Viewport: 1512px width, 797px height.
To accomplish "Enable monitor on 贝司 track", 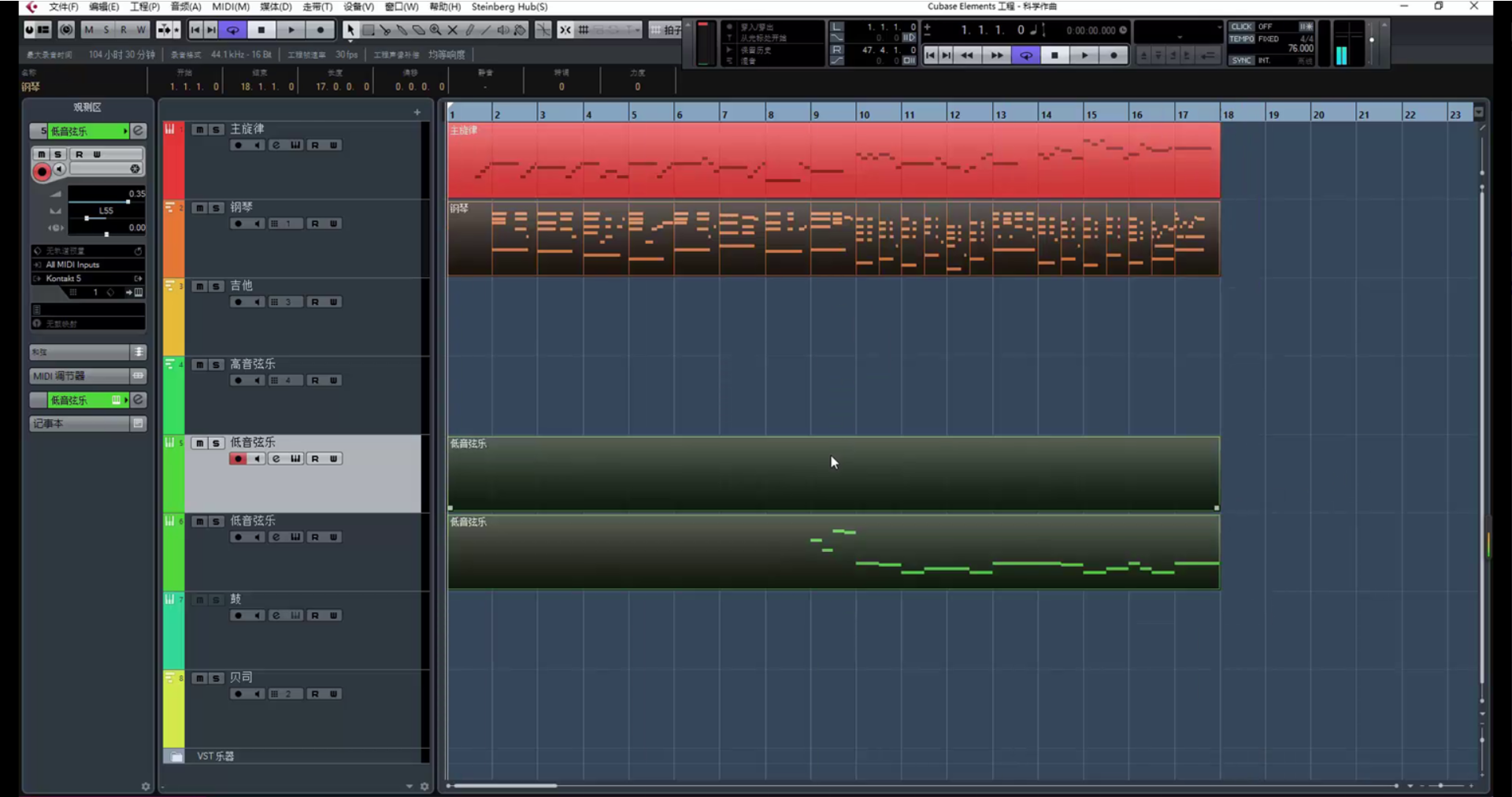I will (x=258, y=695).
